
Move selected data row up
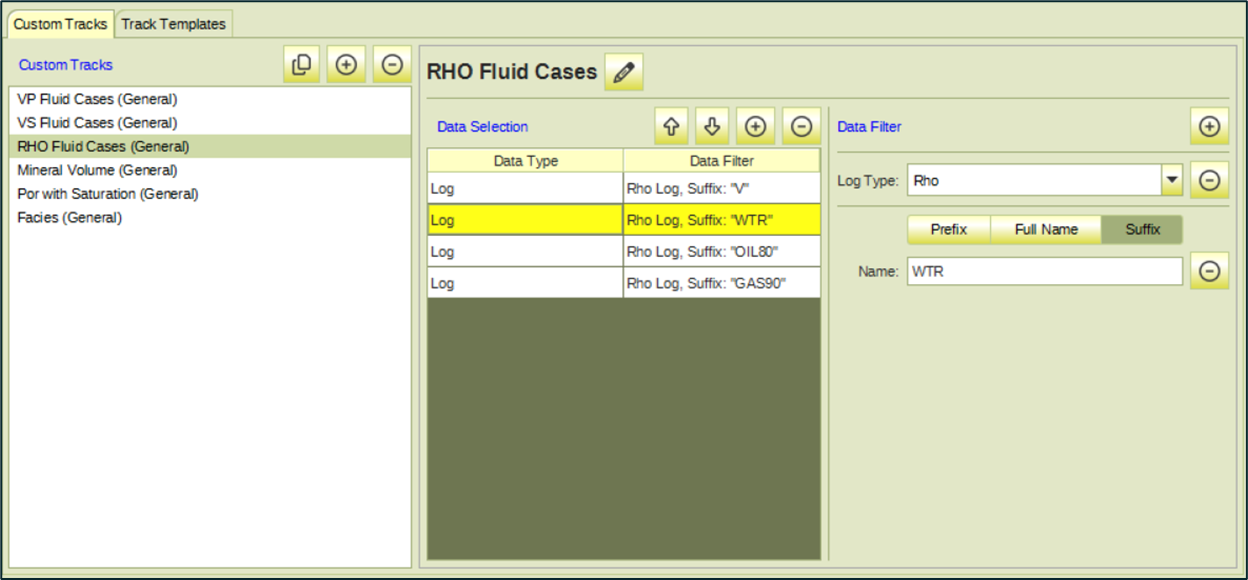tap(672, 127)
